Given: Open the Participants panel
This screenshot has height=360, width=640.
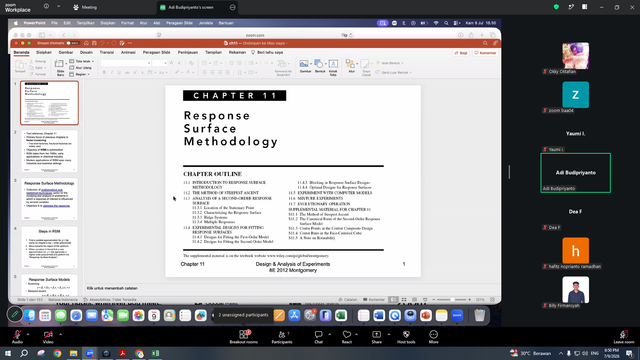Looking at the screenshot, I should (282, 337).
